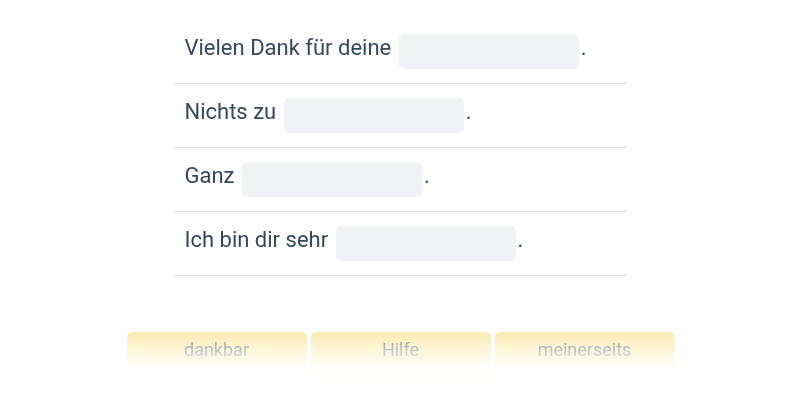This screenshot has height=400, width=800.
Task: Click the period ending the 'Nichts zu' sentence
Action: coord(469,114)
